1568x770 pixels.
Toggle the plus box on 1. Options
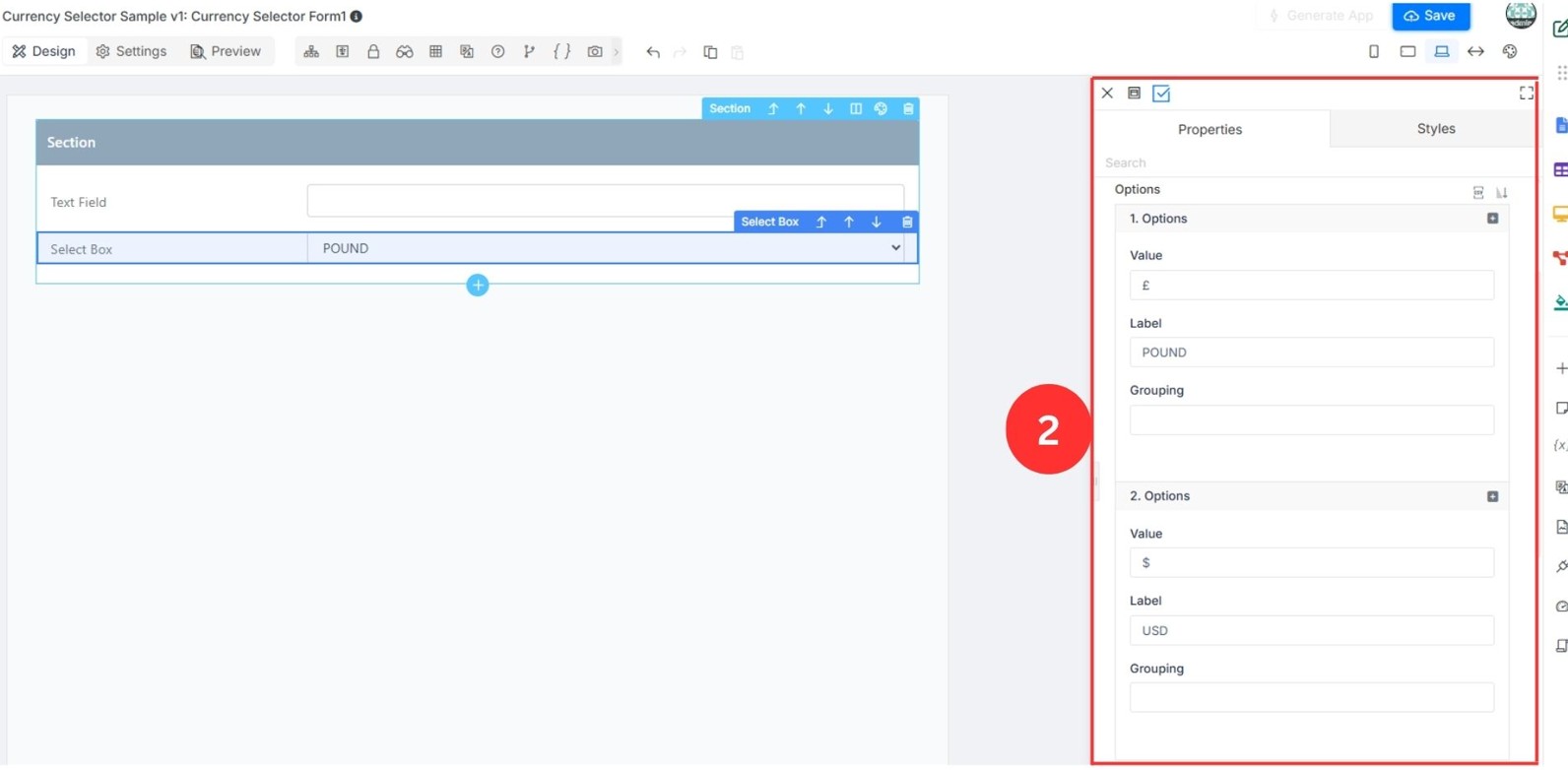(1493, 219)
